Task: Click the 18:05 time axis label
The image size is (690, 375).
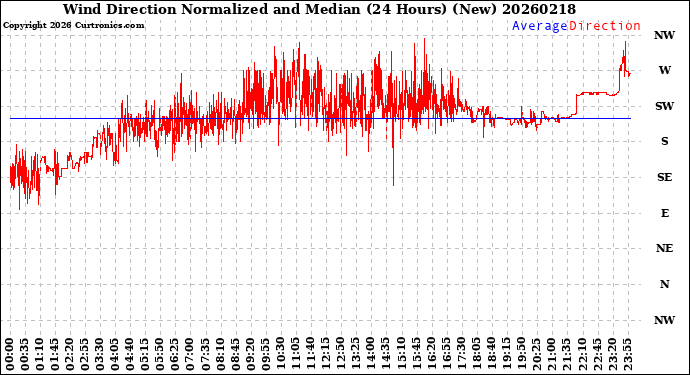Action: coord(477,355)
